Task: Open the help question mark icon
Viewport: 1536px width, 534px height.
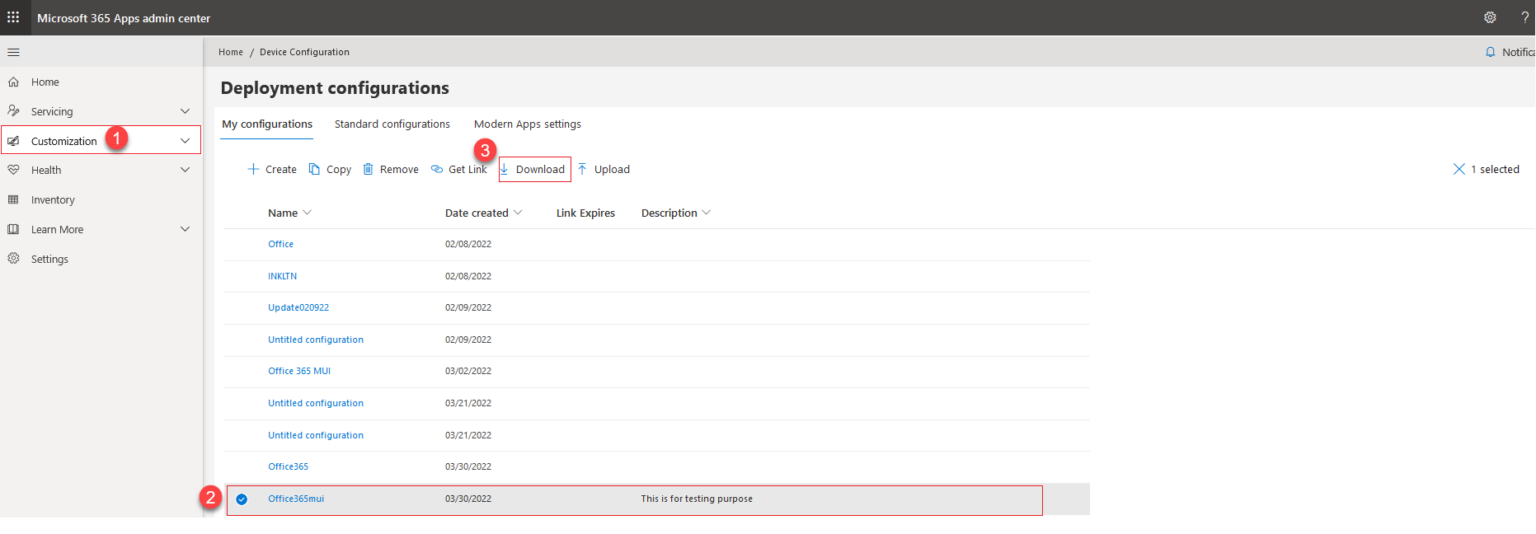Action: [1525, 18]
